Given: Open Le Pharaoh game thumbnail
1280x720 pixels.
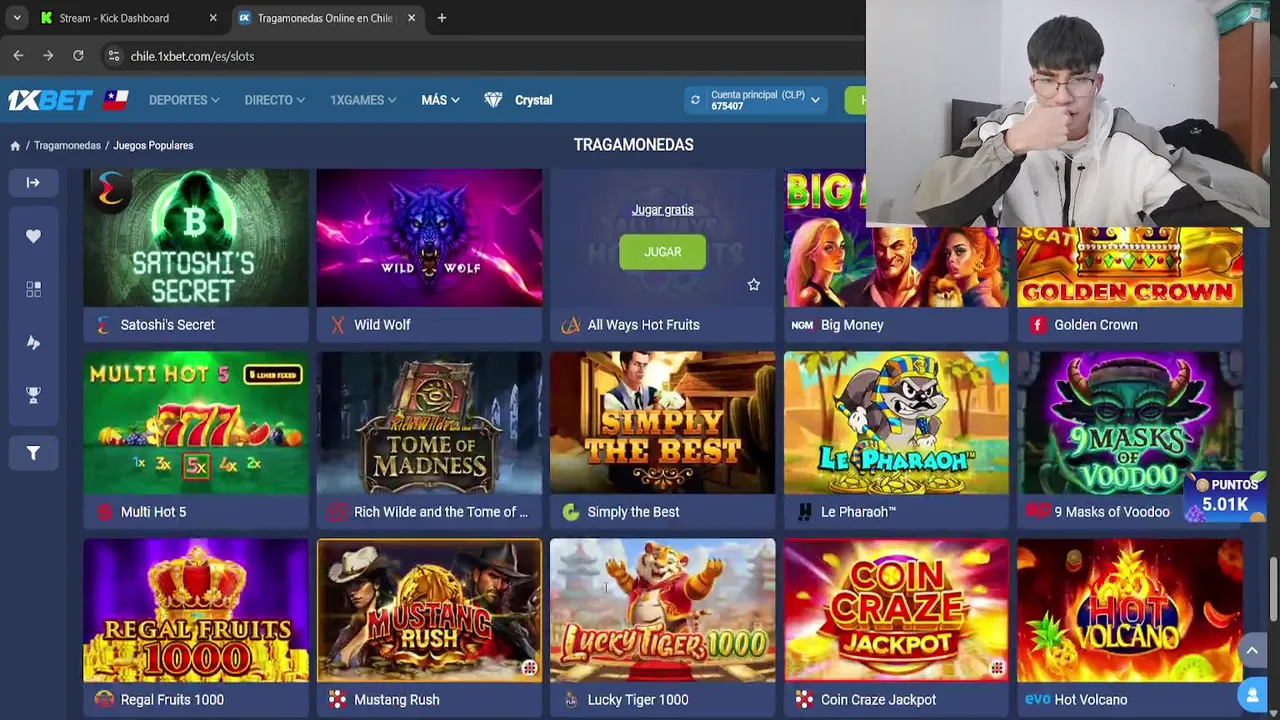Looking at the screenshot, I should [896, 423].
